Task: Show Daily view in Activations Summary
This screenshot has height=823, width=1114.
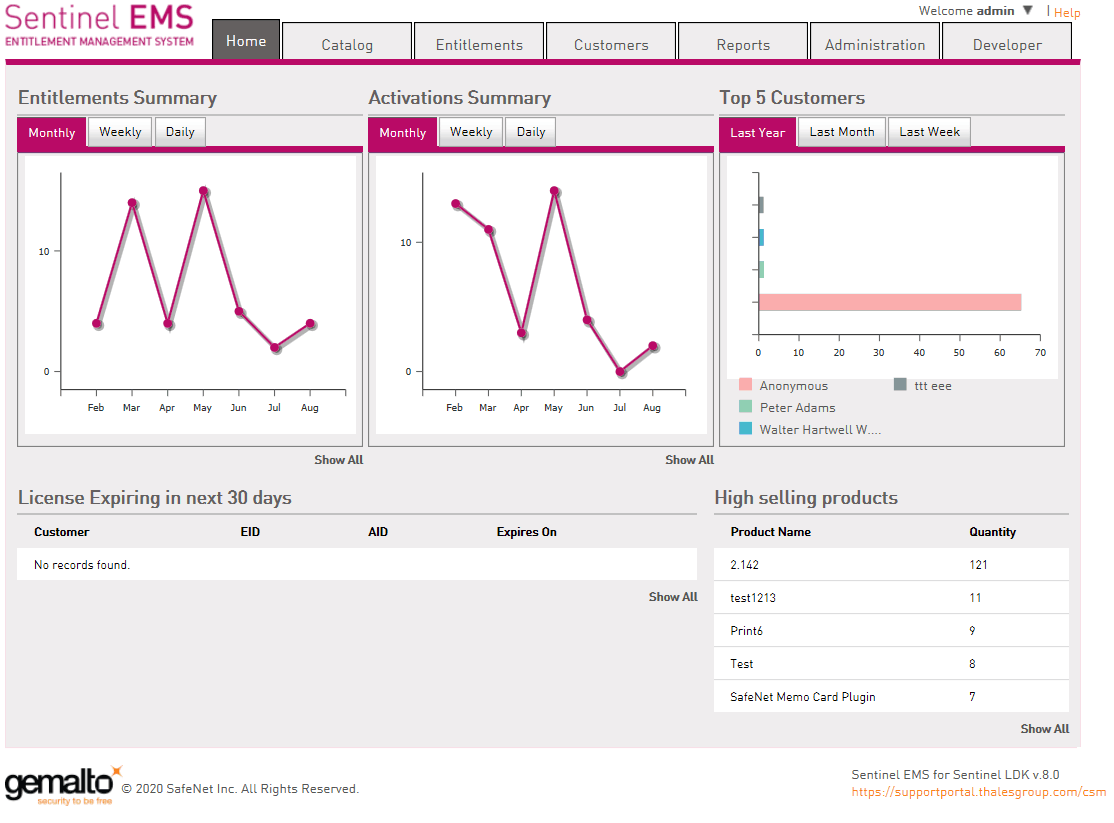Action: coord(531,132)
